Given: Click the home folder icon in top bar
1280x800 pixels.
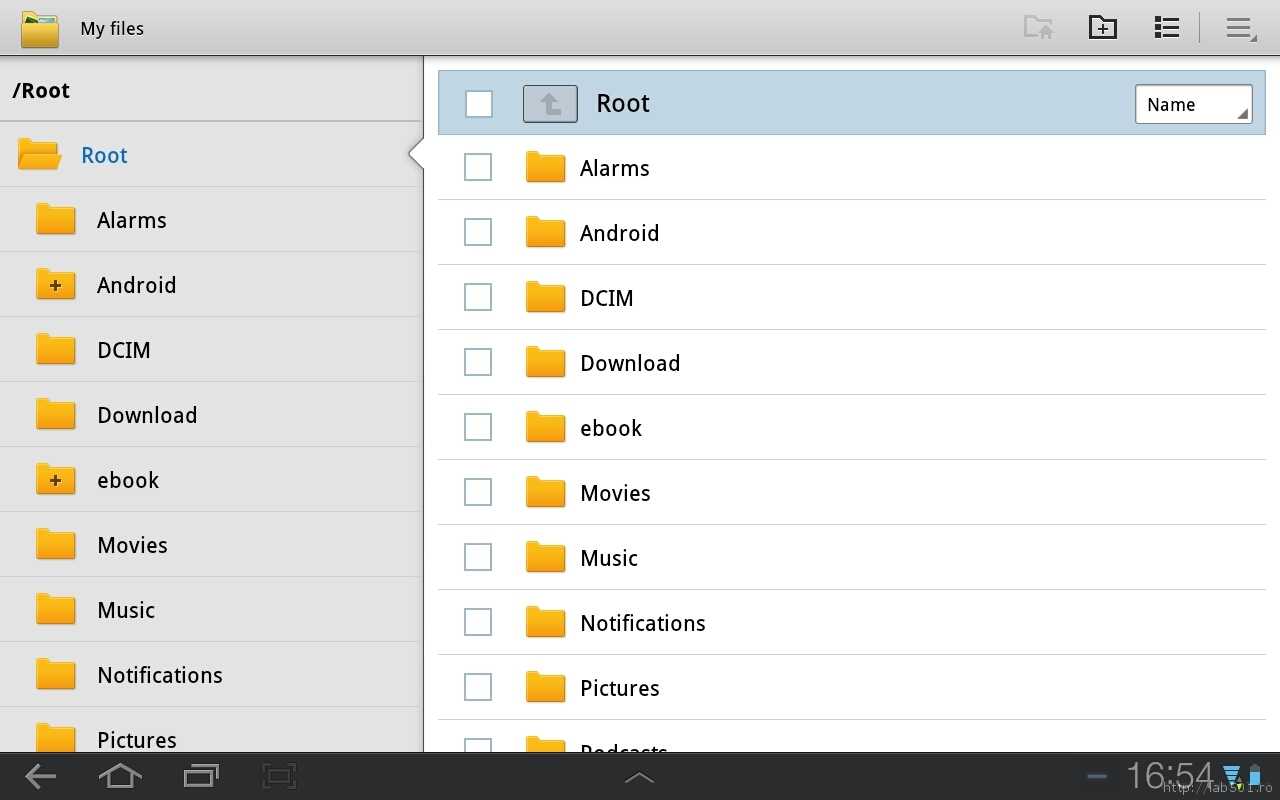Looking at the screenshot, I should pos(1038,28).
